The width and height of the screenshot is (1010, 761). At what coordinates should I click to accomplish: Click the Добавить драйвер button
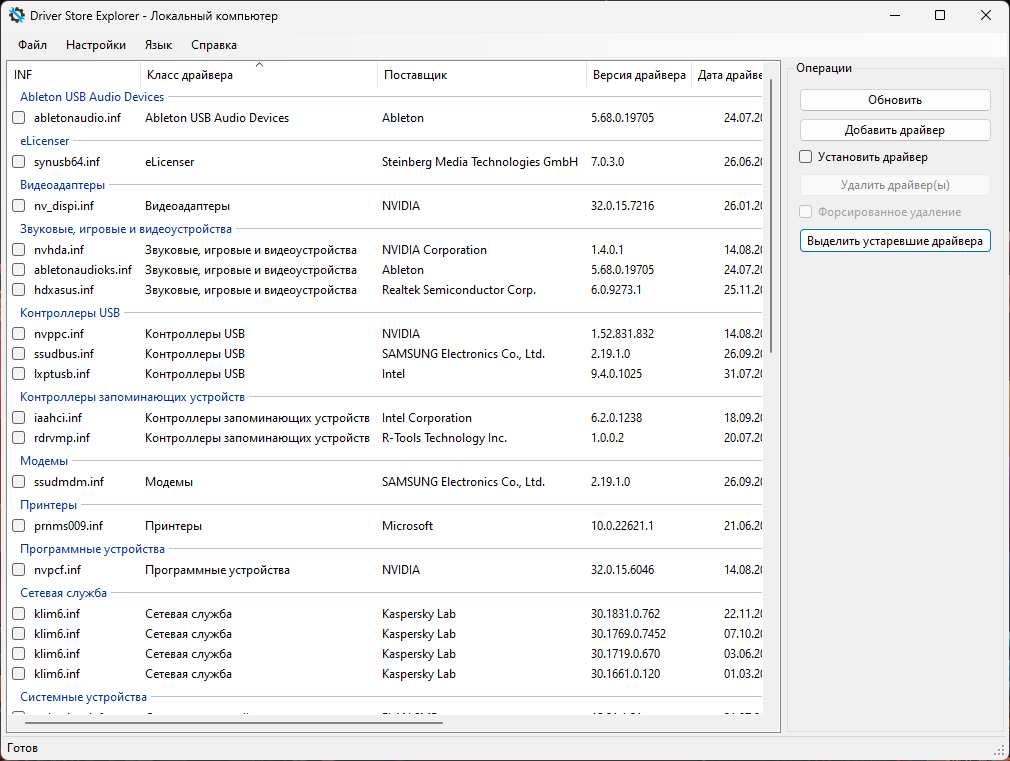point(895,130)
